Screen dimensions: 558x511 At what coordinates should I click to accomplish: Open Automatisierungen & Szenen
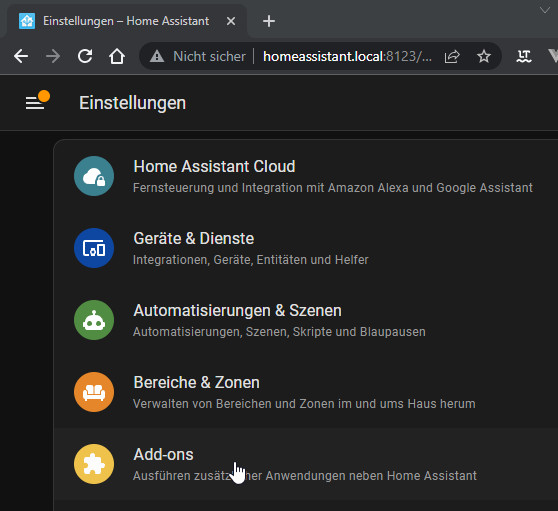point(306,320)
